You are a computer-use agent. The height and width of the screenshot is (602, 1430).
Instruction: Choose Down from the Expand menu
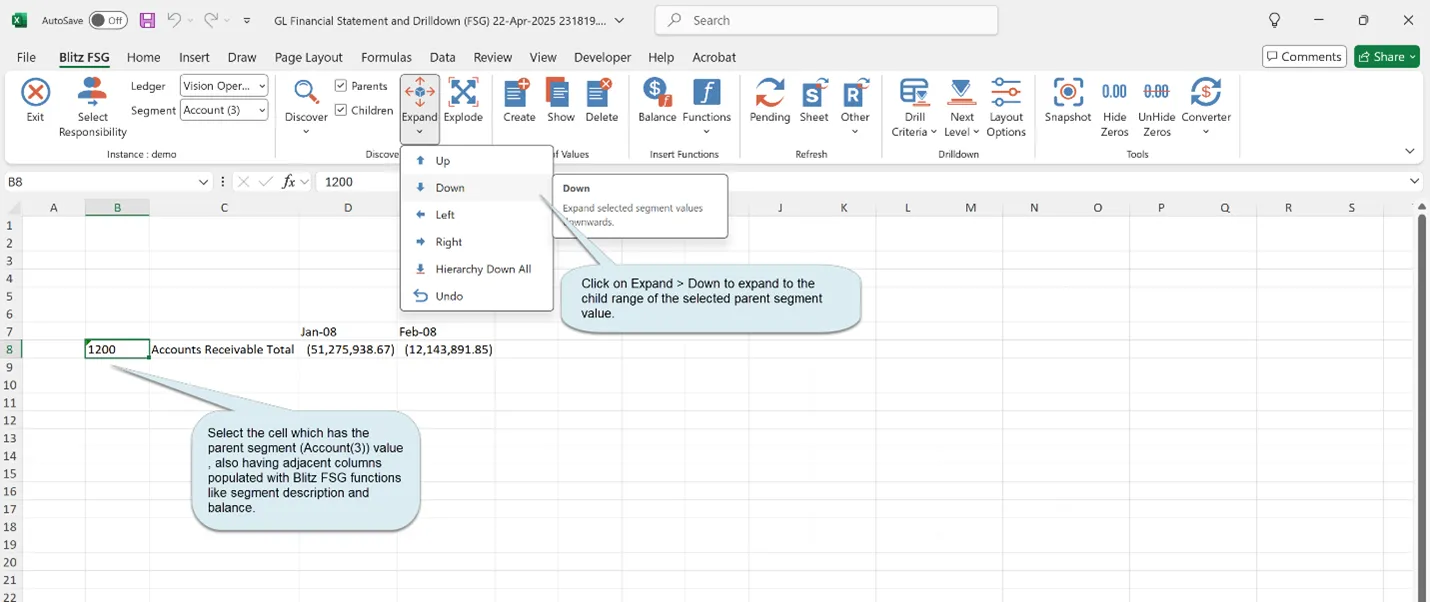[476, 188]
